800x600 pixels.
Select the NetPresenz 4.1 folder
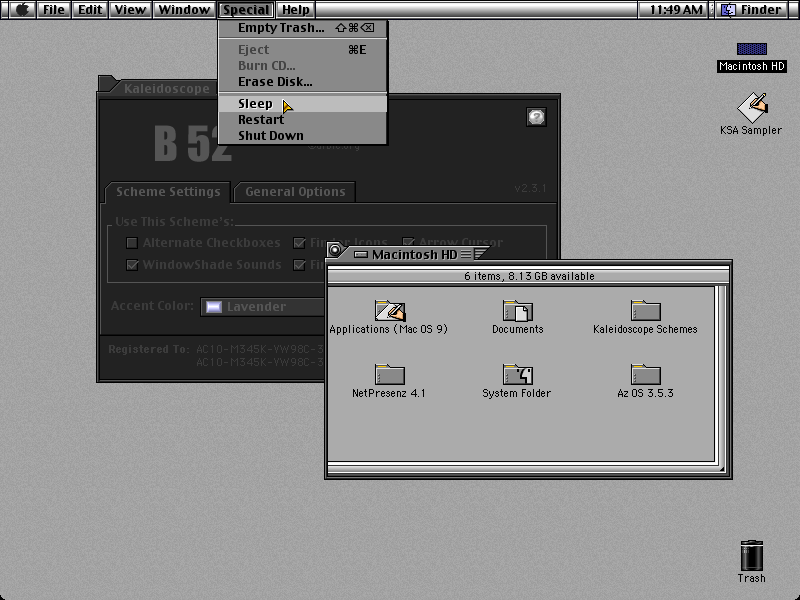pos(389,374)
